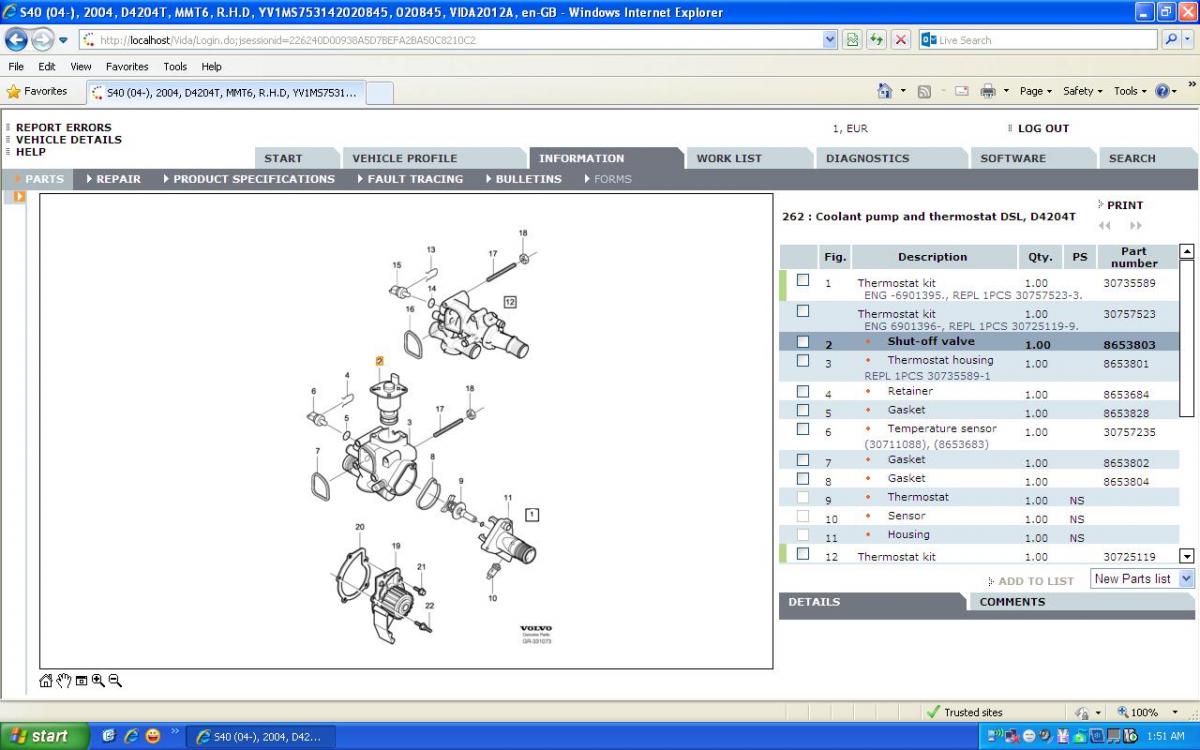The image size is (1200, 750).
Task: Expand the address bar history dropdown
Action: [x=830, y=40]
